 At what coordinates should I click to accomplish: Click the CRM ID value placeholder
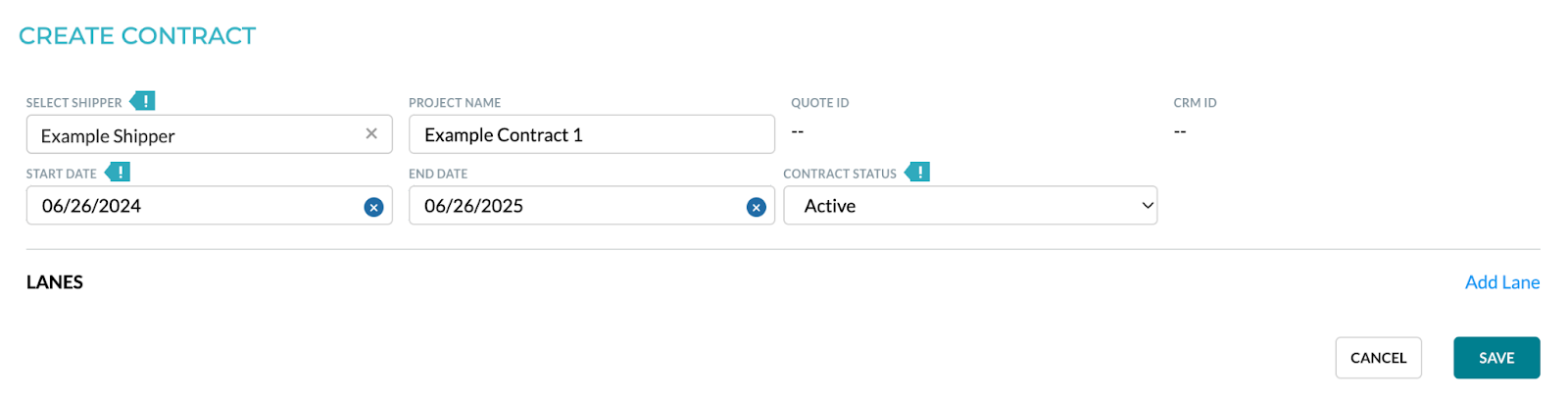pos(1180,131)
